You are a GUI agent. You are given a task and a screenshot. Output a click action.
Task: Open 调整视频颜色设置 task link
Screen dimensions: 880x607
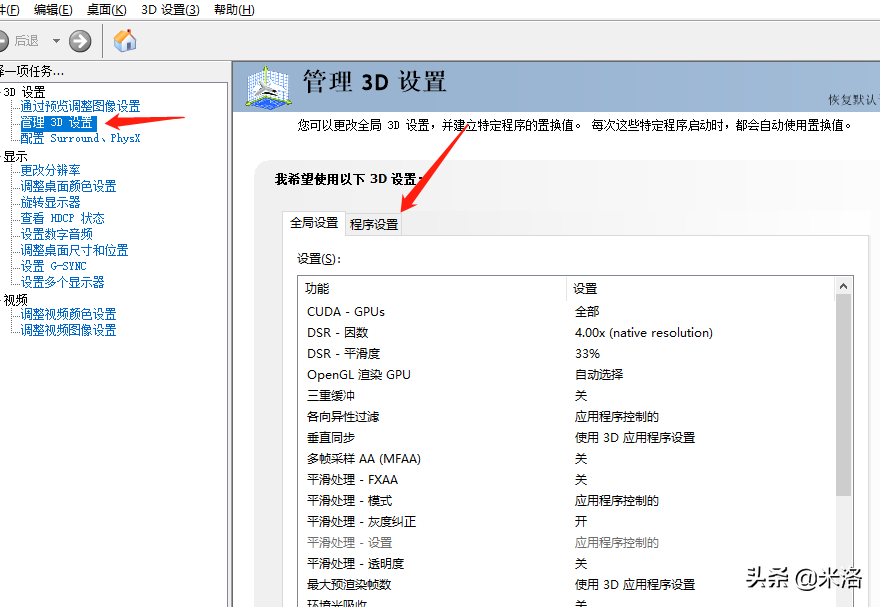(x=68, y=314)
